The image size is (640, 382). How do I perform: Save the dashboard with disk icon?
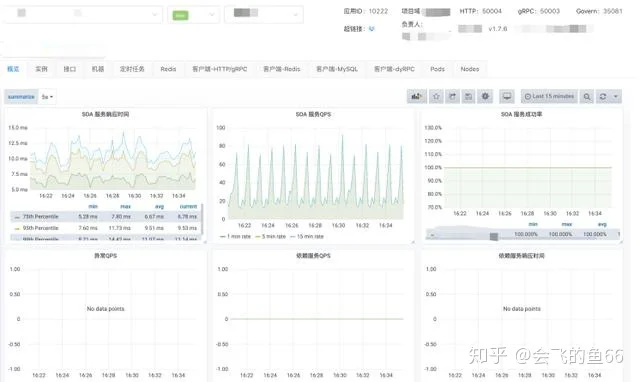pos(469,96)
